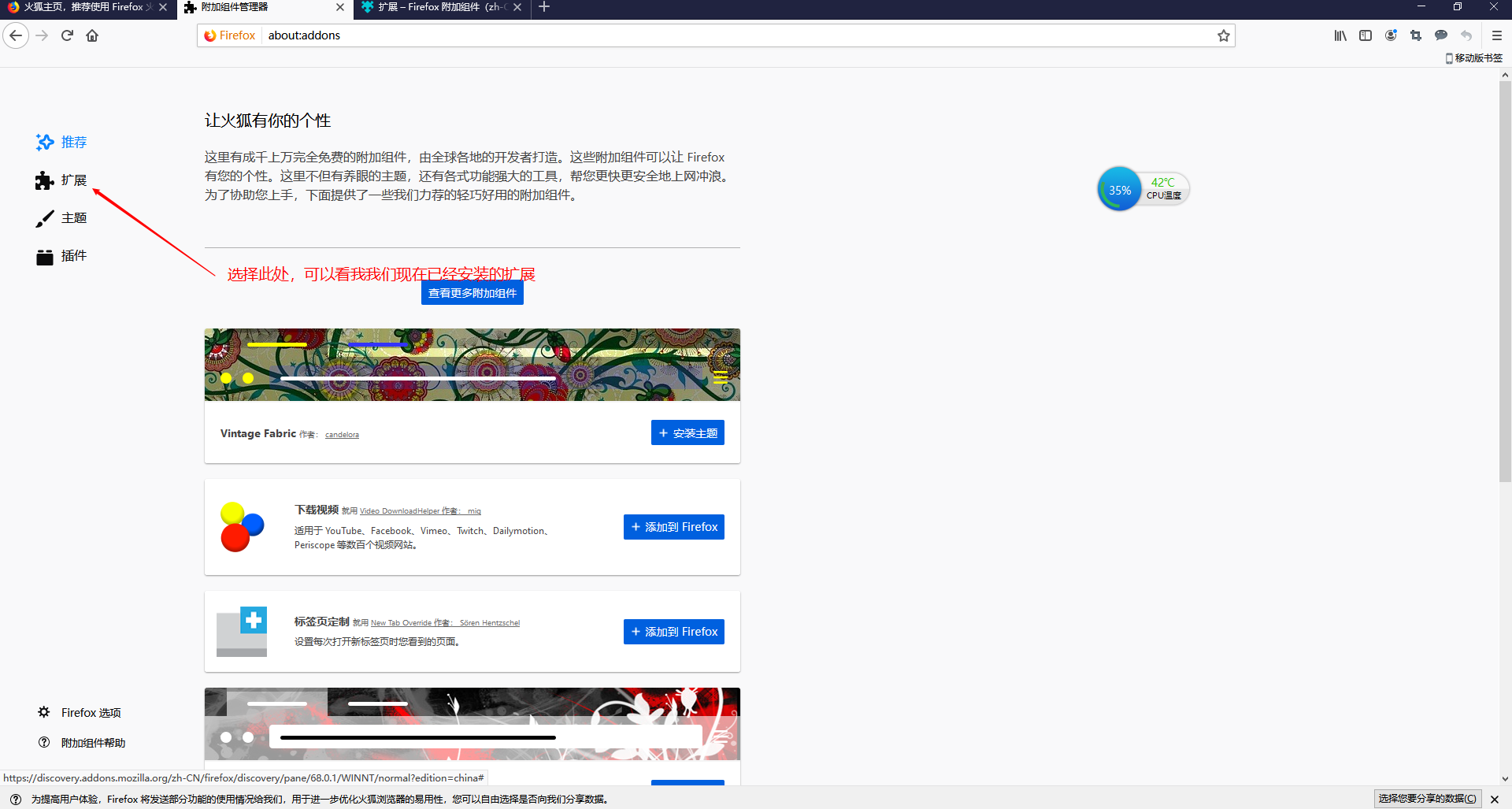Viewport: 1512px width, 809px height.
Task: Add 标签页定制 extension to Firefox
Action: [674, 632]
